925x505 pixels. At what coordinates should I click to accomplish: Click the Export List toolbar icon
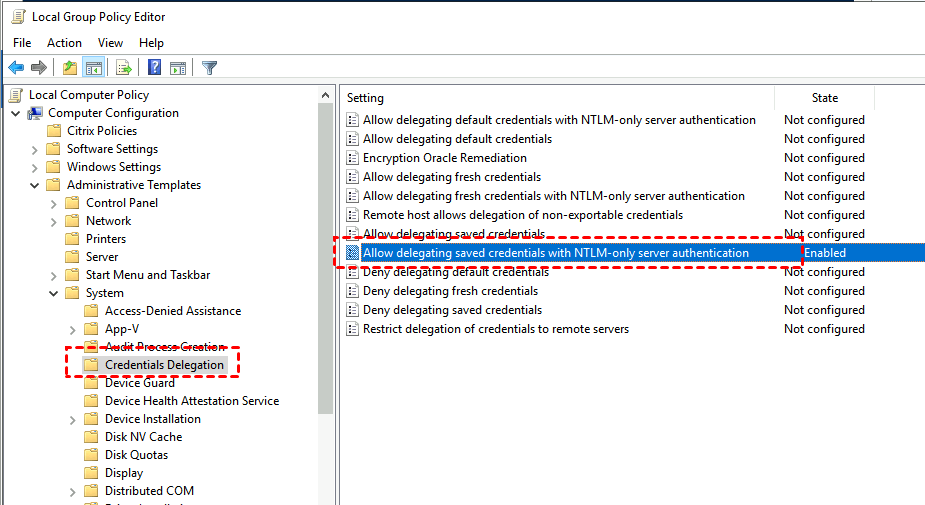(x=123, y=68)
